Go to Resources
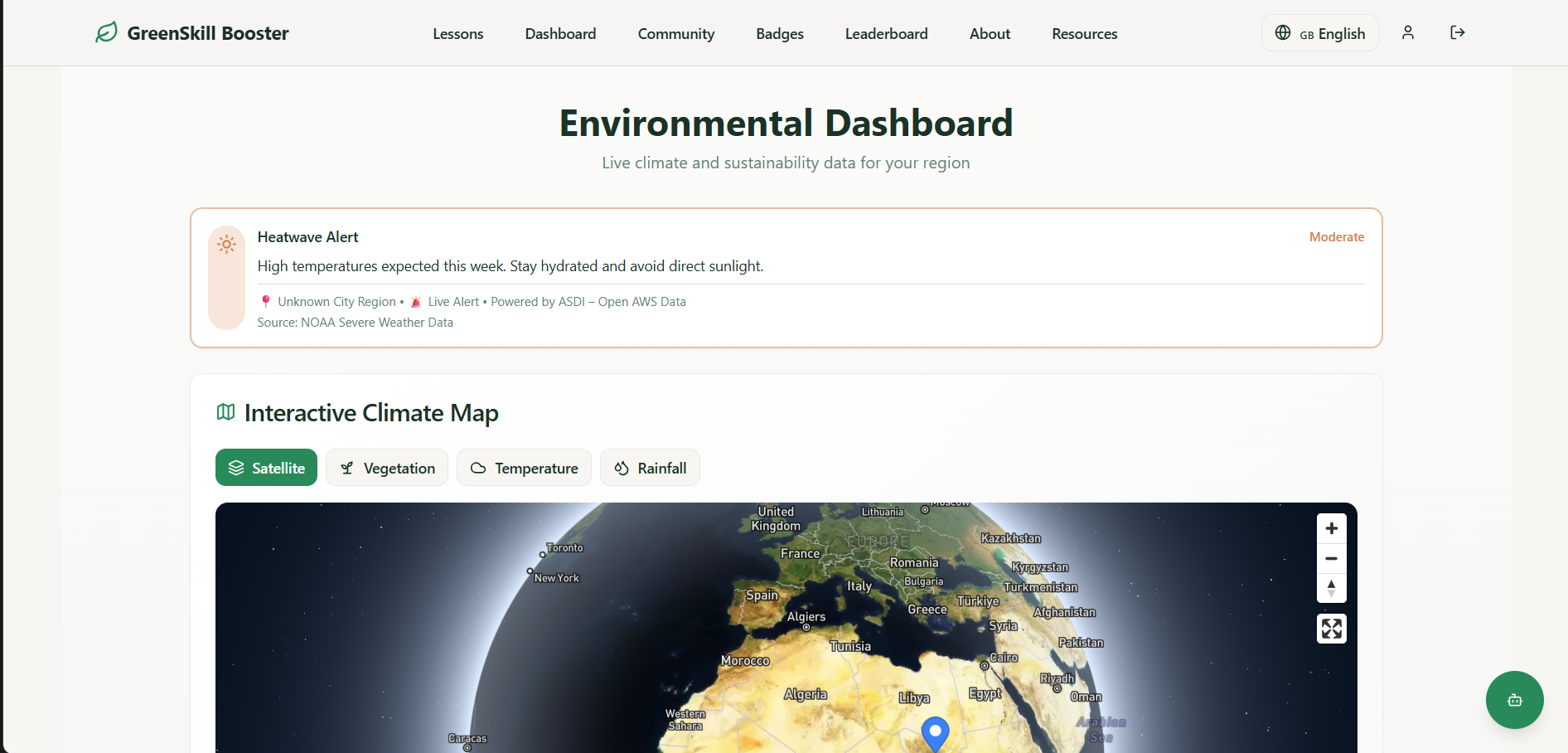This screenshot has width=1568, height=753. [1085, 34]
